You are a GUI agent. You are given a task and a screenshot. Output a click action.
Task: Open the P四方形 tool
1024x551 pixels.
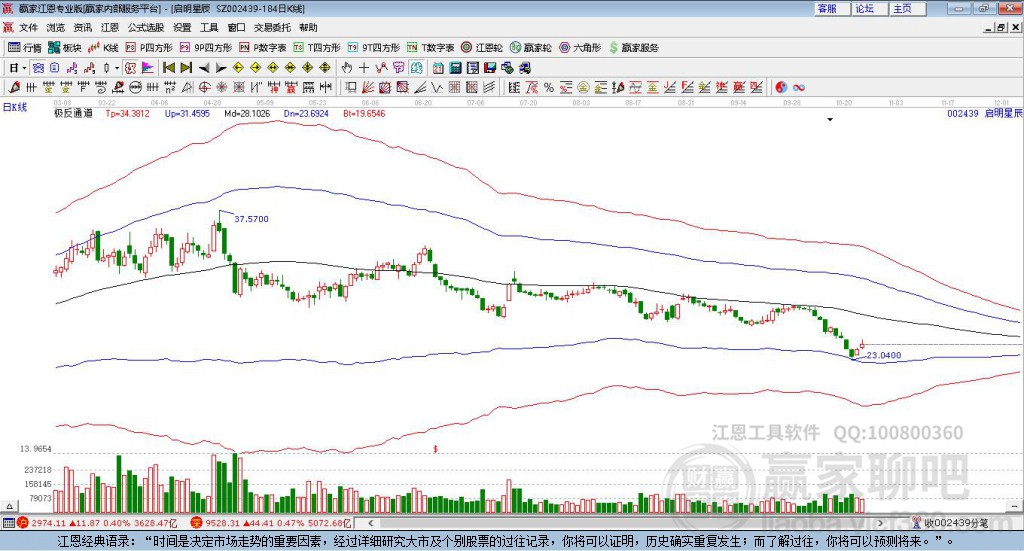click(148, 48)
